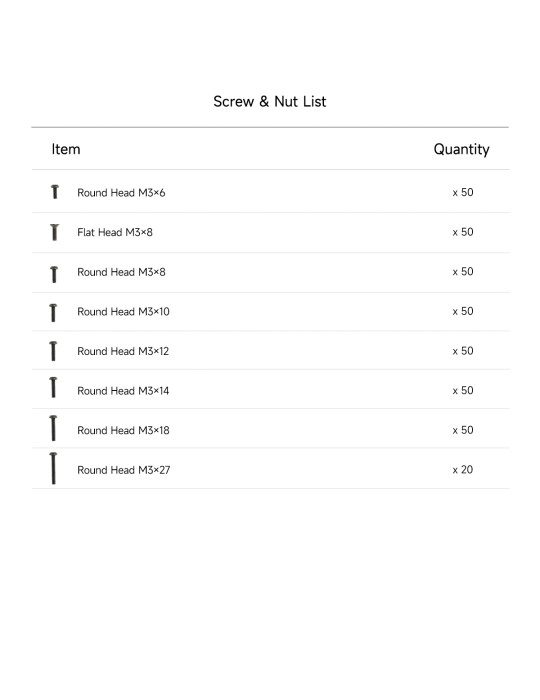
Task: Select the Round Head M3×14 label
Action: pos(123,391)
